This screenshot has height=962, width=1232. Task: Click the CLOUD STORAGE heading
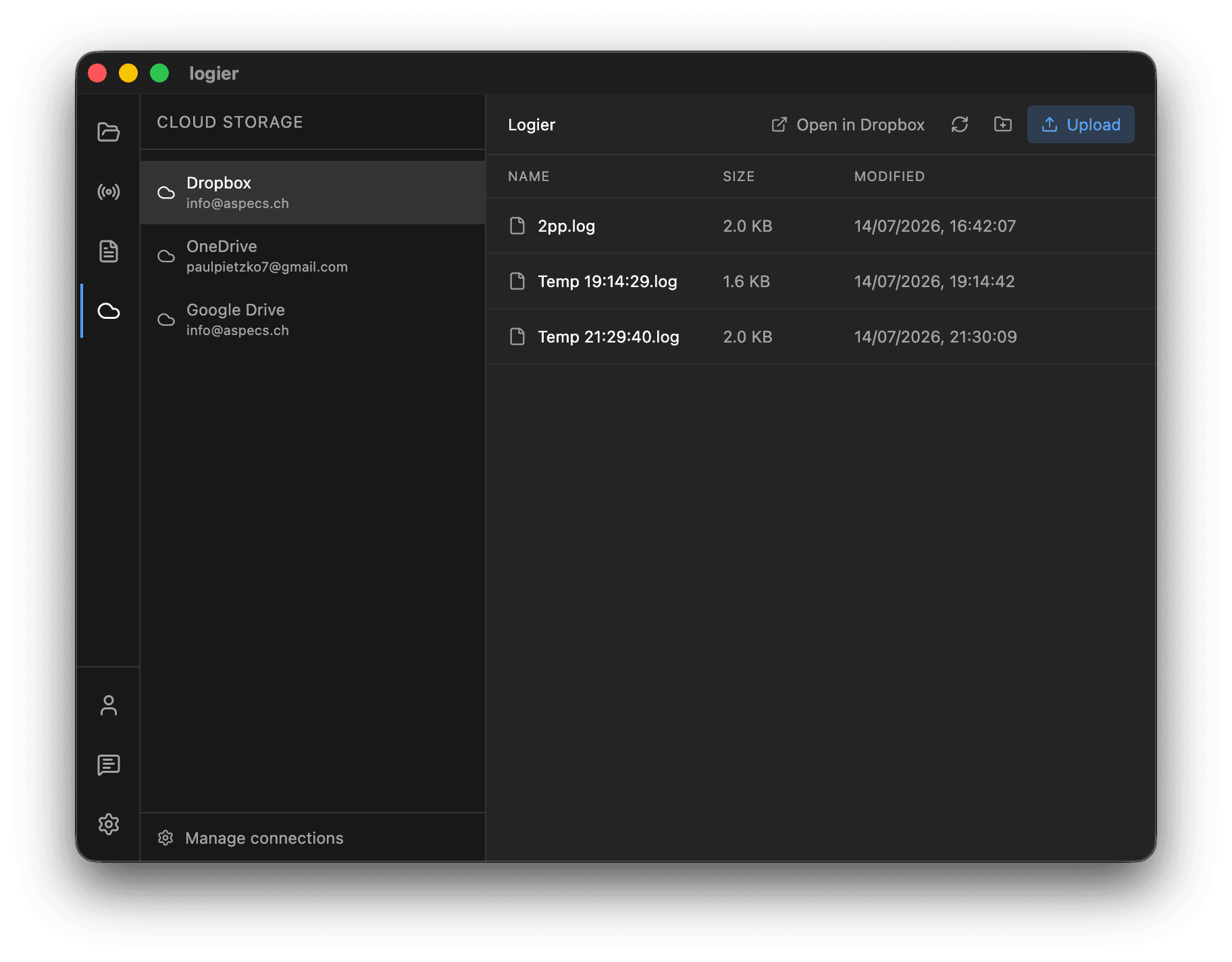[230, 122]
